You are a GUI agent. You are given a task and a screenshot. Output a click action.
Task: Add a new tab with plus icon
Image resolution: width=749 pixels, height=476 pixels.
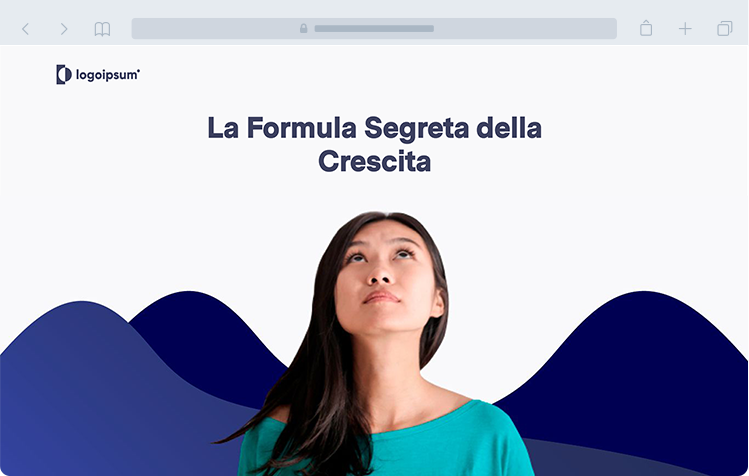point(685,29)
